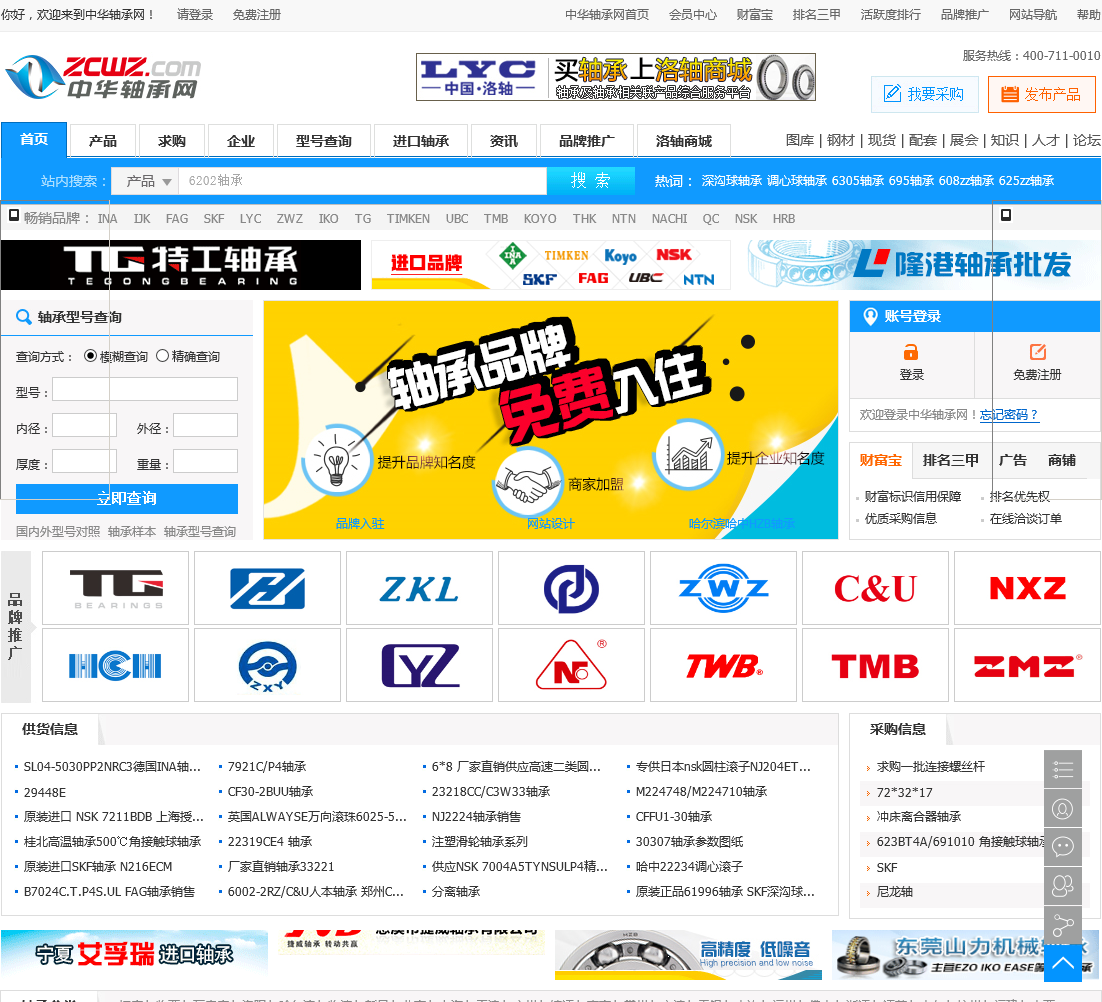
Task: Switch to the 排名三甲 tab in sidebar panel
Action: pos(950,460)
